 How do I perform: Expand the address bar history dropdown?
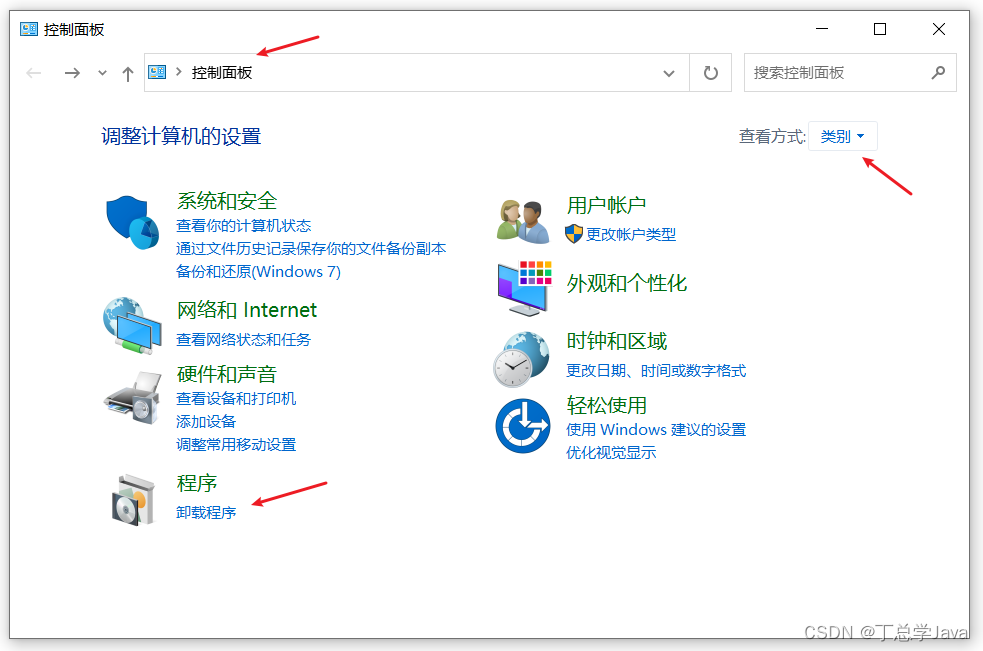(x=669, y=73)
